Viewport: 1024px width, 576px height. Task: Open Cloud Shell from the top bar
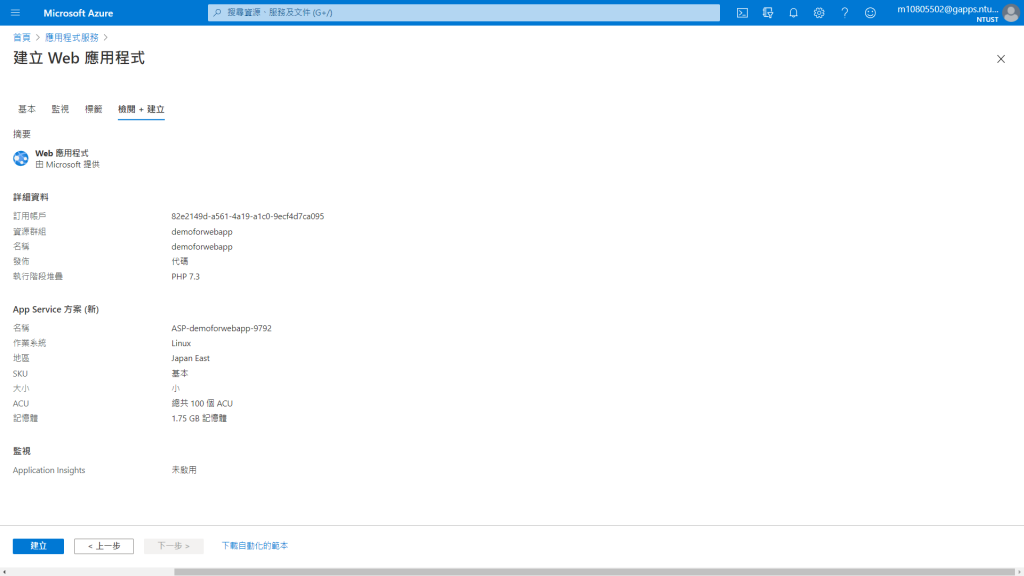tap(742, 12)
